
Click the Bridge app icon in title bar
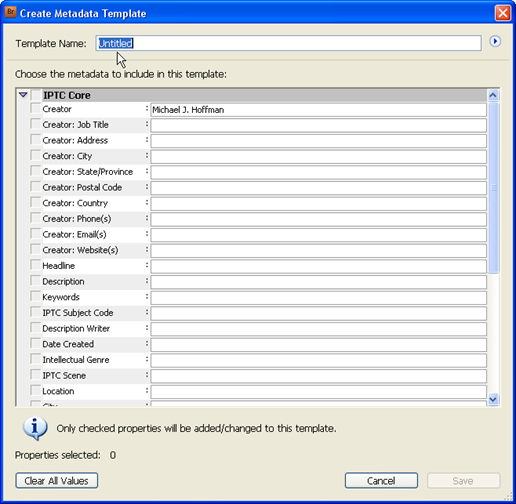click(x=10, y=12)
